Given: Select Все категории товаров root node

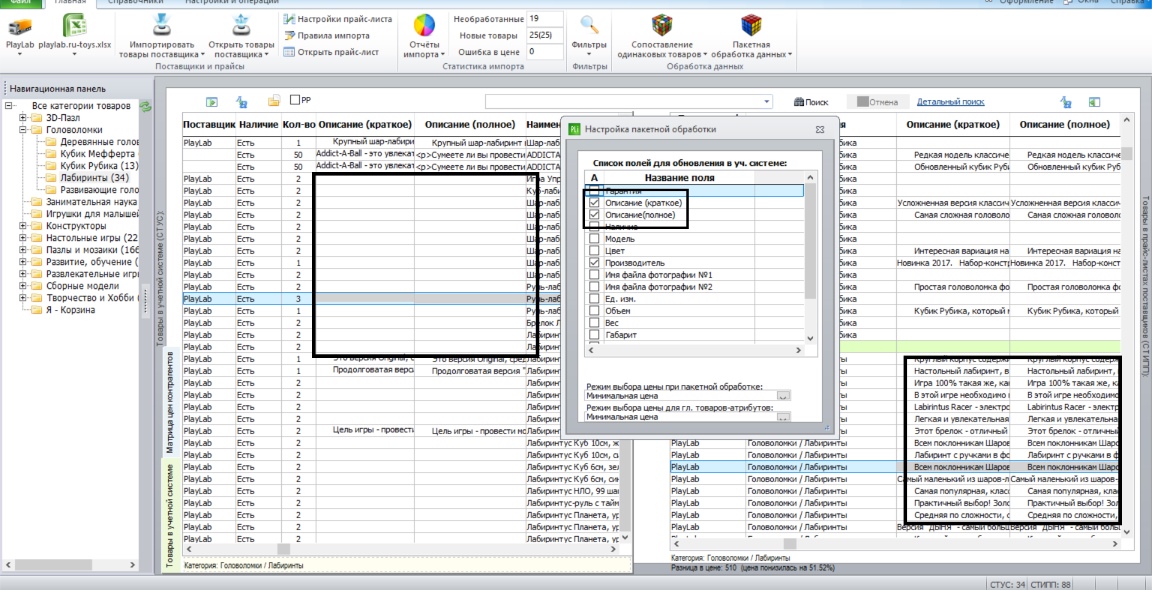Looking at the screenshot, I should pyautogui.click(x=81, y=106).
